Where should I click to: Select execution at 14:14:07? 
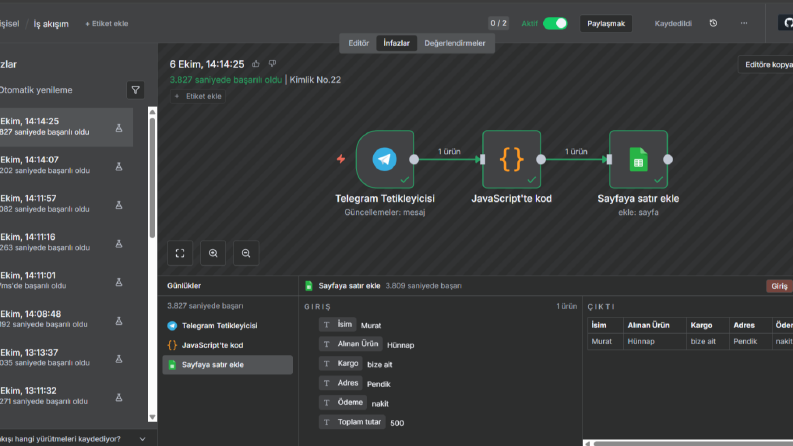tap(66, 165)
